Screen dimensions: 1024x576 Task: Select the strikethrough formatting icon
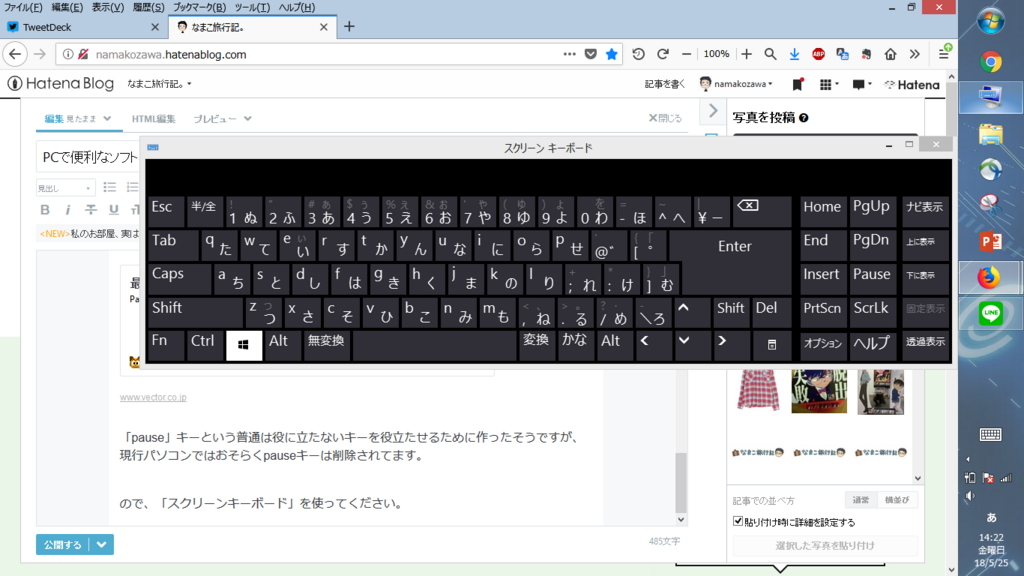(x=91, y=210)
